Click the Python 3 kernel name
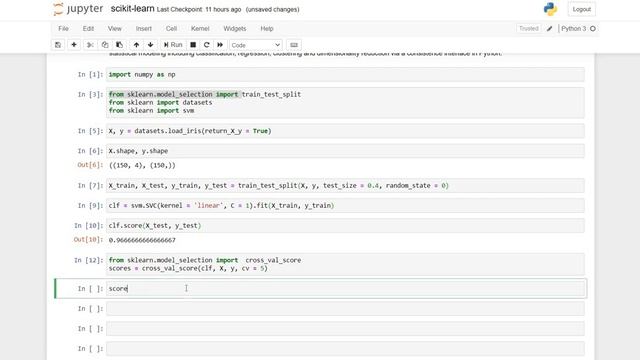640x360 pixels. tap(573, 29)
